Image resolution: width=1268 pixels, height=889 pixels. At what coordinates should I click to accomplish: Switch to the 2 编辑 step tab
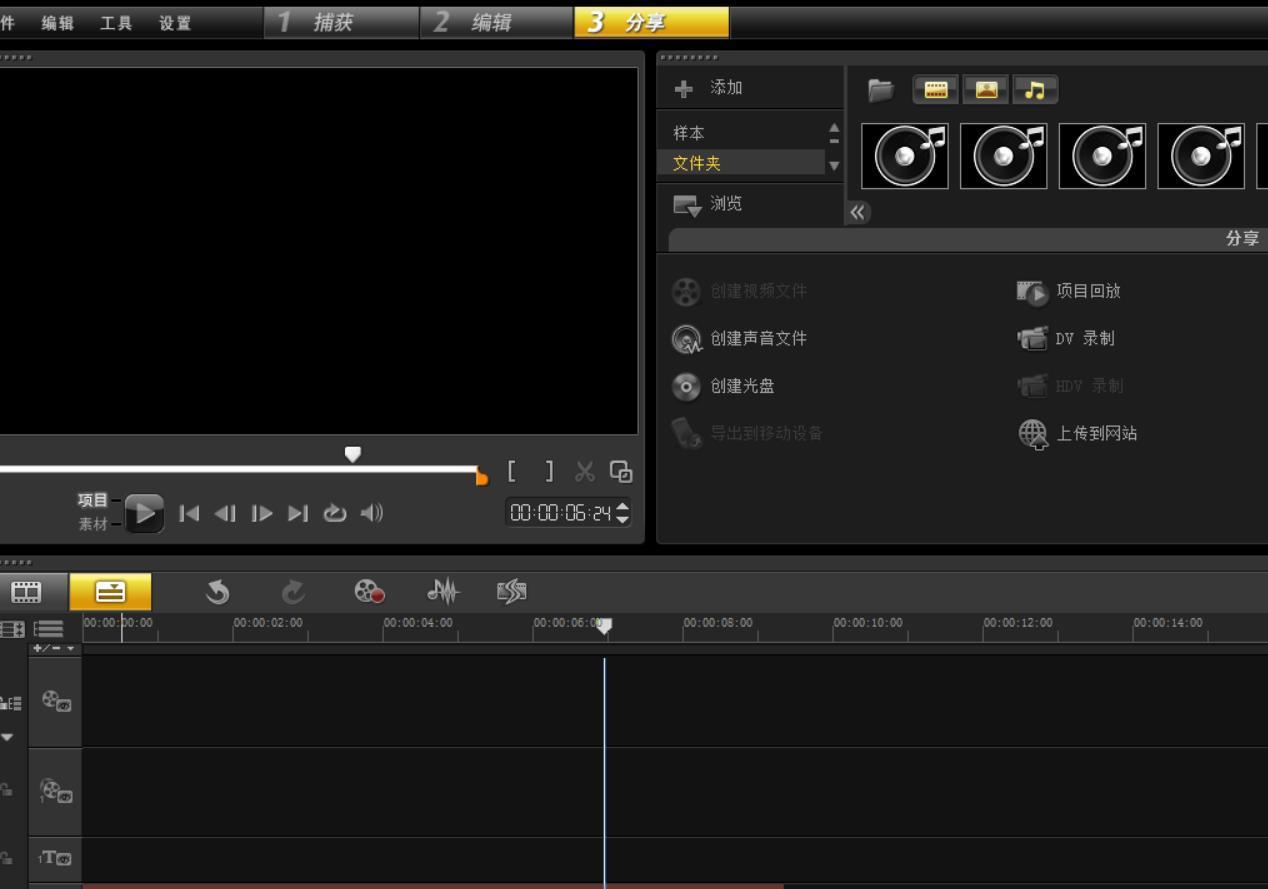tap(498, 23)
